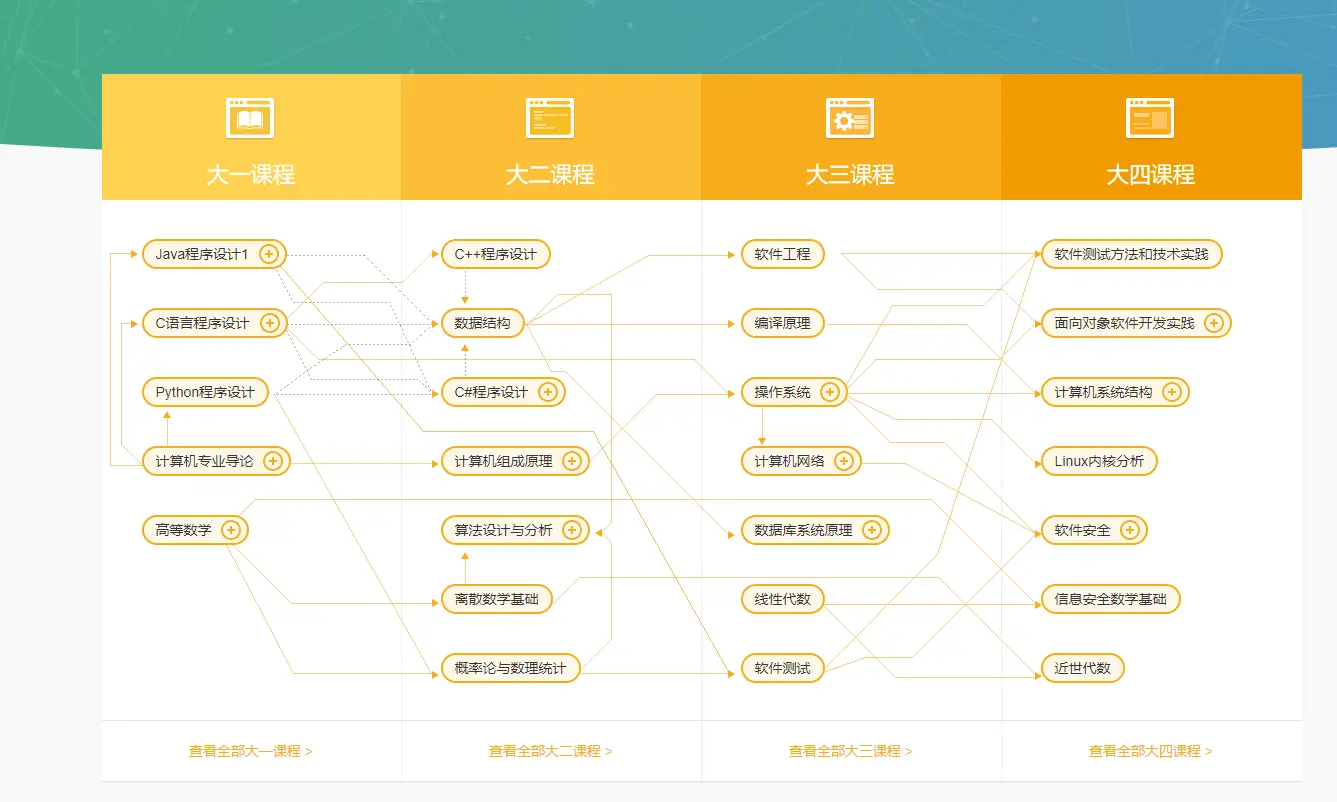Select the 信息安全数学基础 course node

pyautogui.click(x=1111, y=599)
